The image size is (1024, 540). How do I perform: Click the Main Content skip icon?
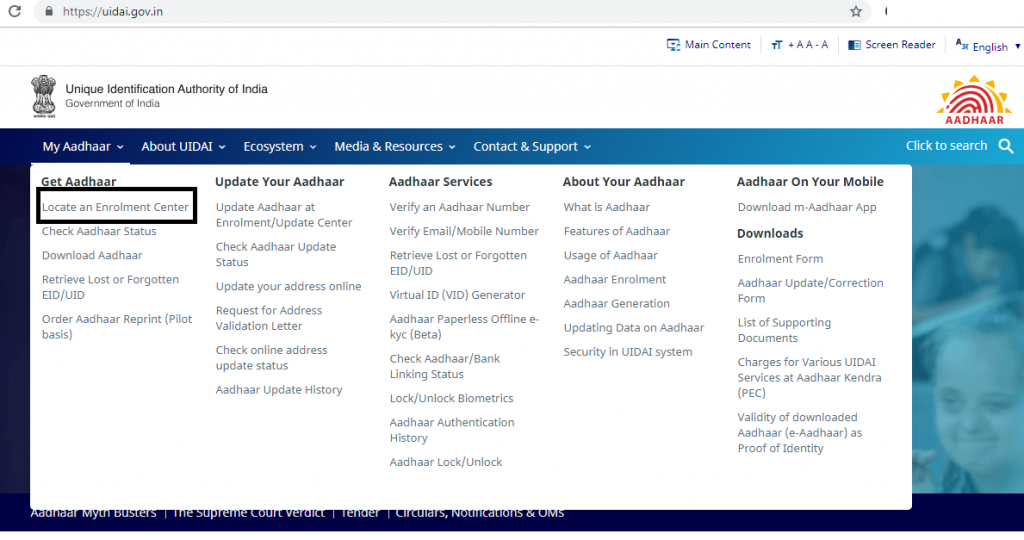tap(673, 45)
